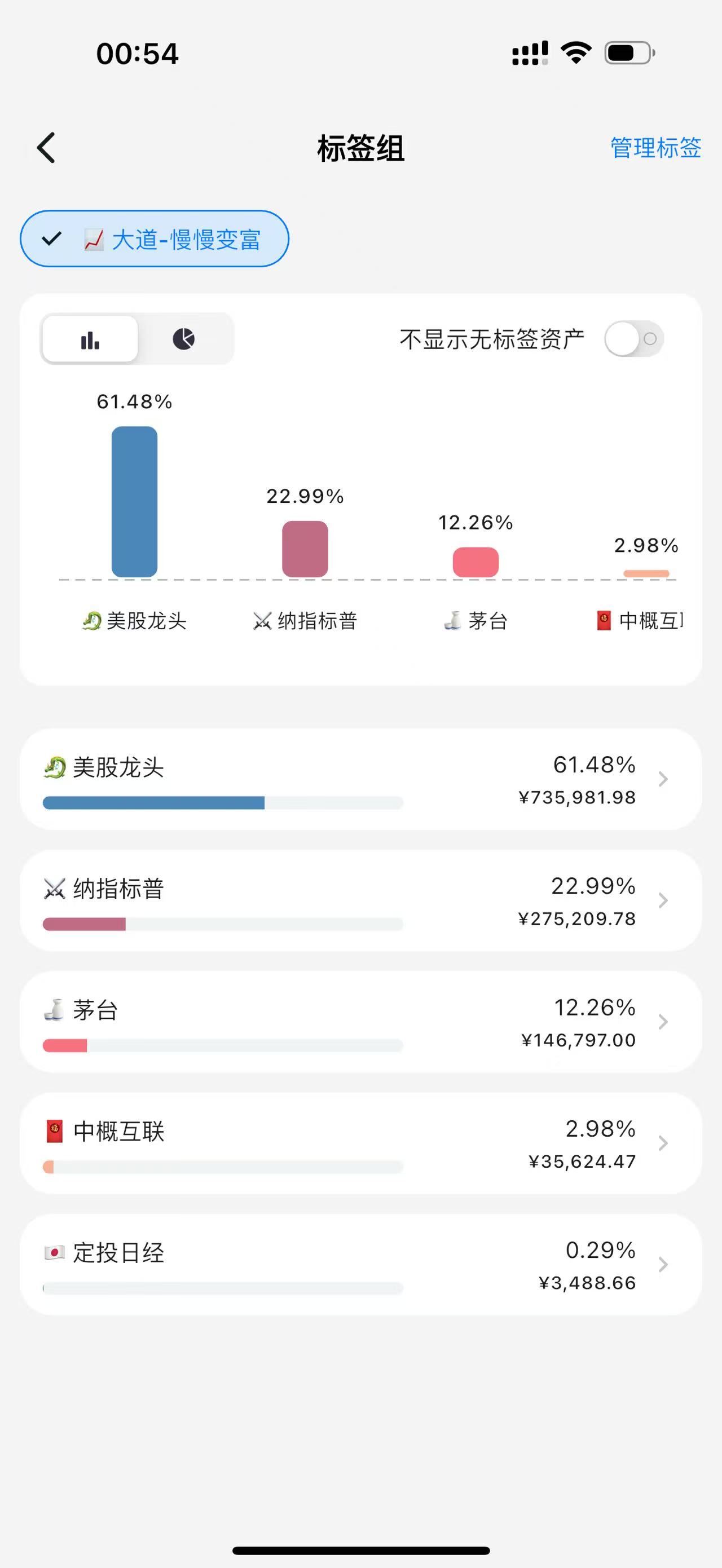
Task: Tap 美股龙头 blue progress bar
Action: 153,803
